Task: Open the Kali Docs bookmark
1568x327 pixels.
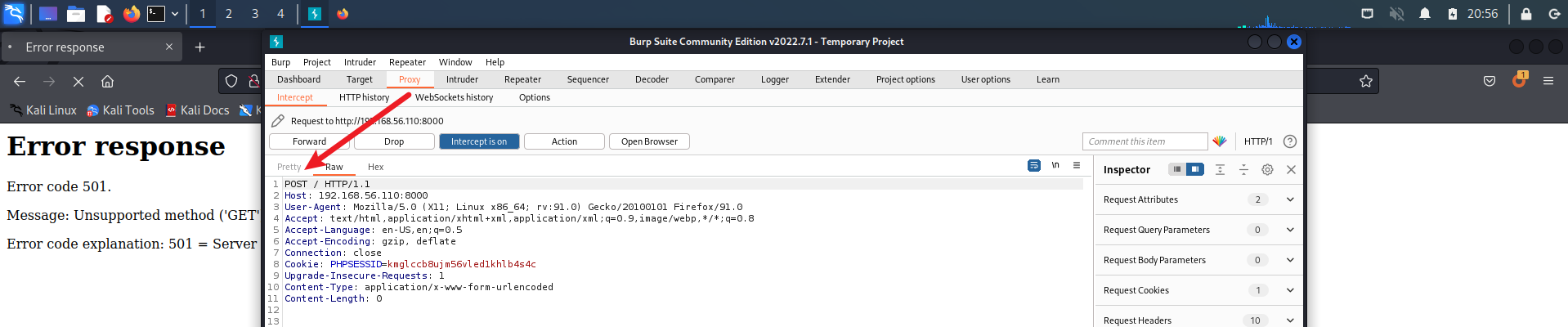Action: point(197,110)
